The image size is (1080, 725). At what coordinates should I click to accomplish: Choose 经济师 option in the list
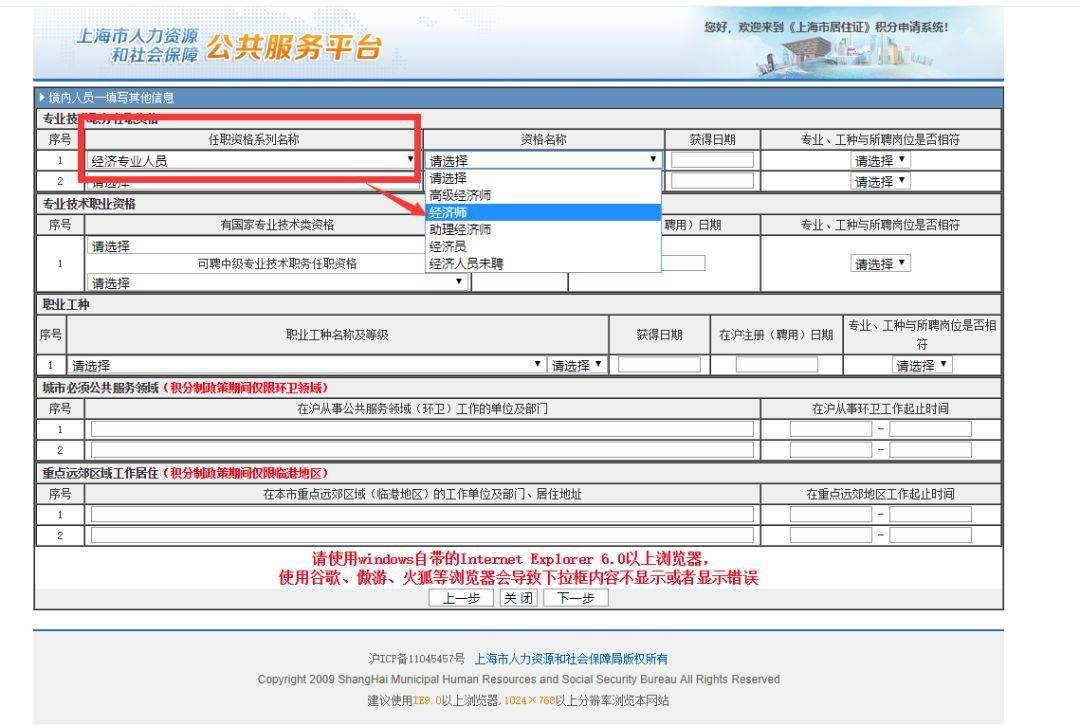543,213
